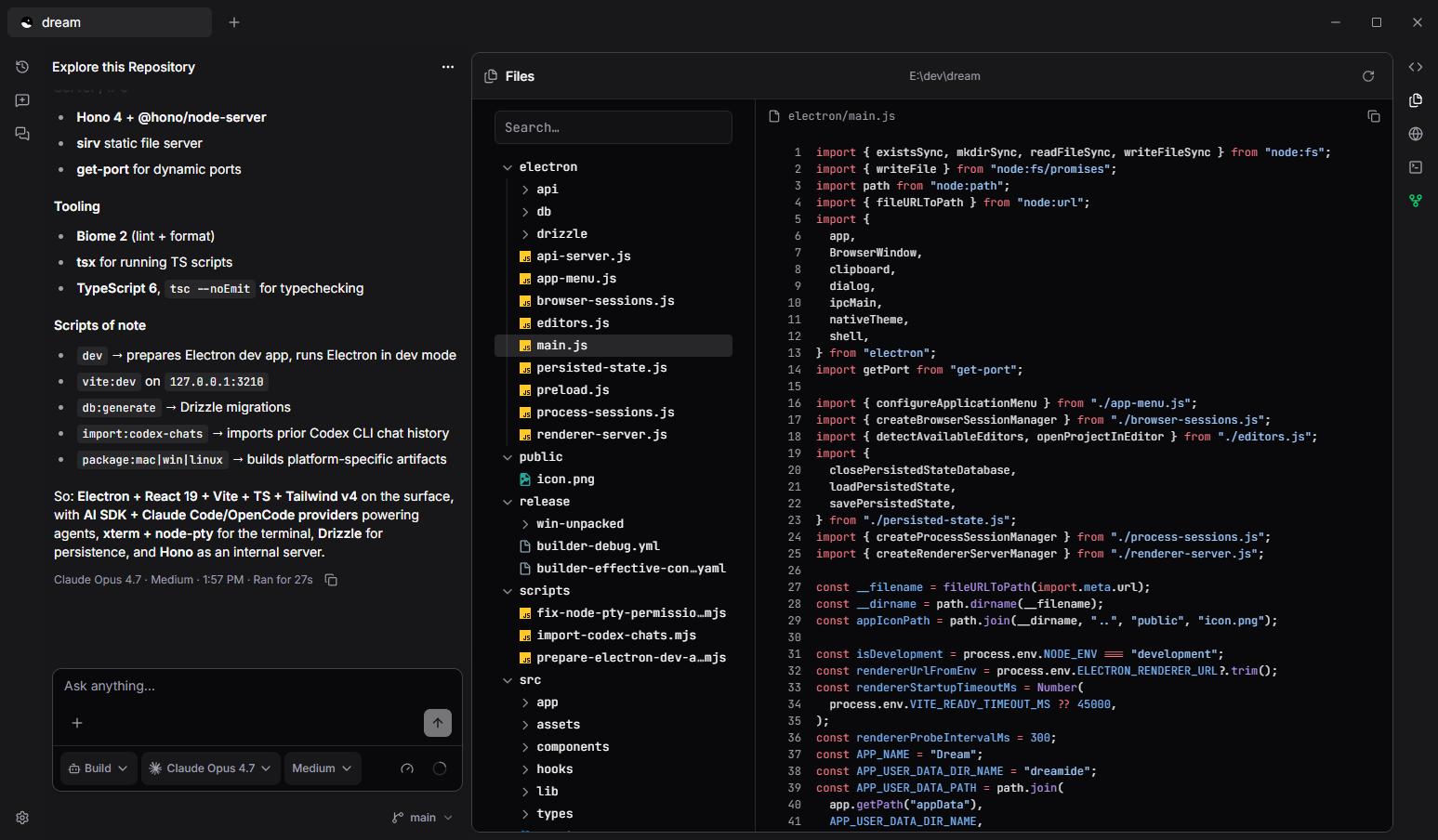Open the green source control icon
1438x840 pixels.
pos(1416,201)
